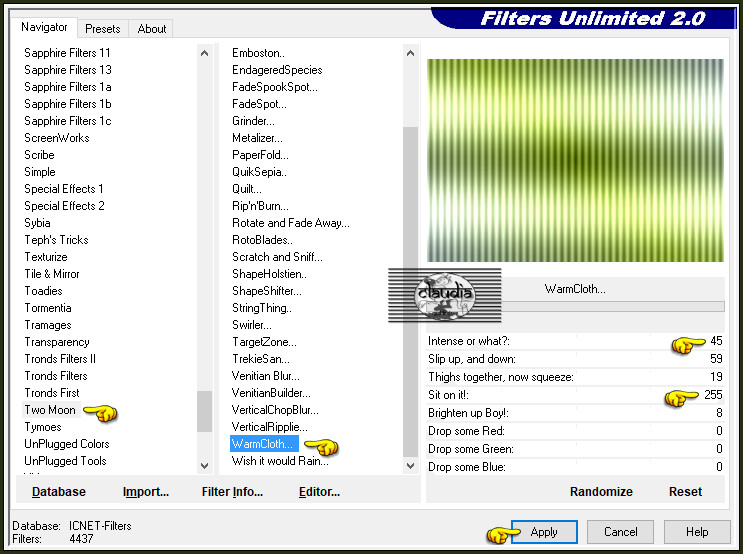This screenshot has width=743, height=554.
Task: Select Sybia category
Action: 37,223
